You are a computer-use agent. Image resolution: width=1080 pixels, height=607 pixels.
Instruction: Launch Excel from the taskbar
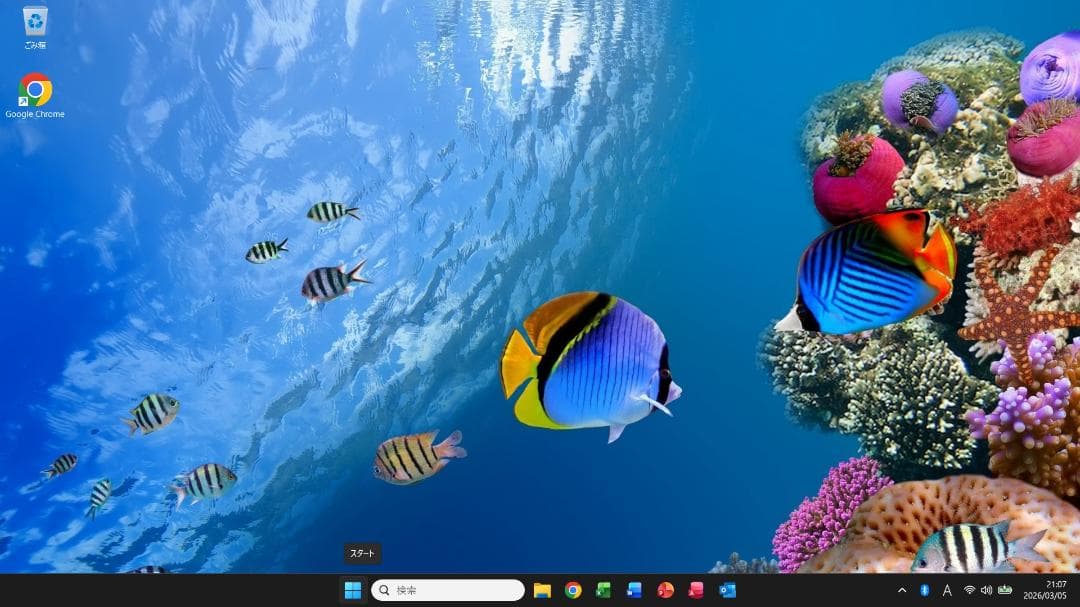603,590
